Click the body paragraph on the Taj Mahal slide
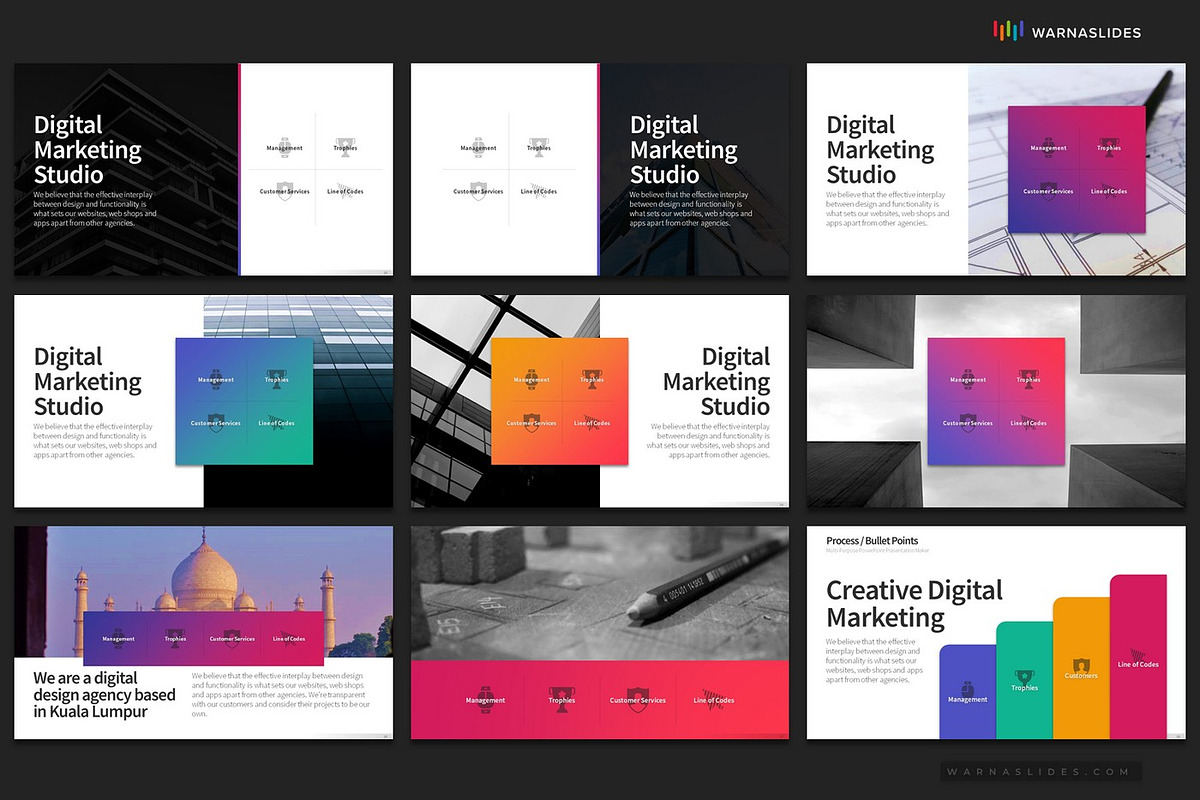Screen dimensions: 1200x800 point(281,695)
